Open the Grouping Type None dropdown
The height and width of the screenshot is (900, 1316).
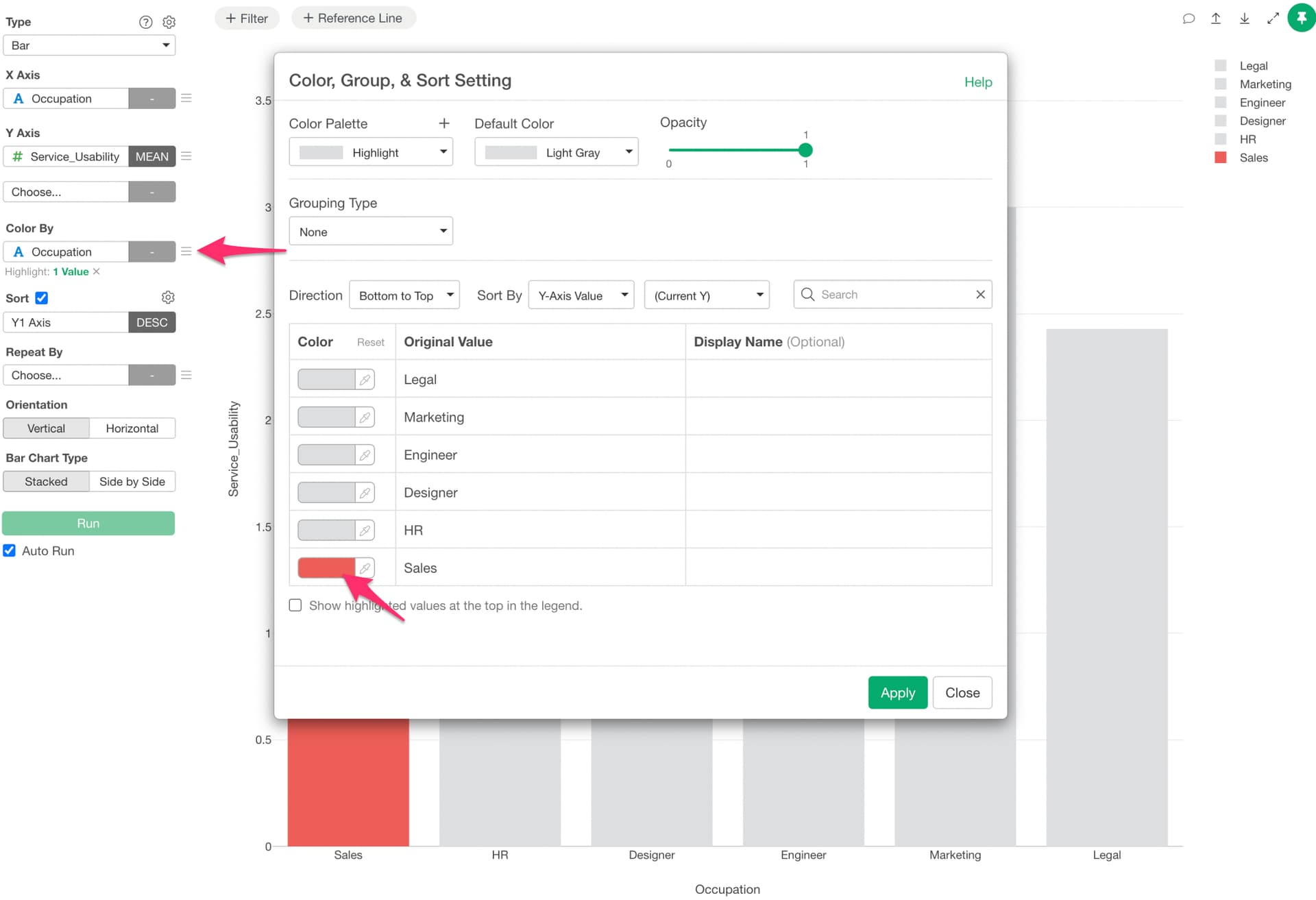pyautogui.click(x=371, y=232)
